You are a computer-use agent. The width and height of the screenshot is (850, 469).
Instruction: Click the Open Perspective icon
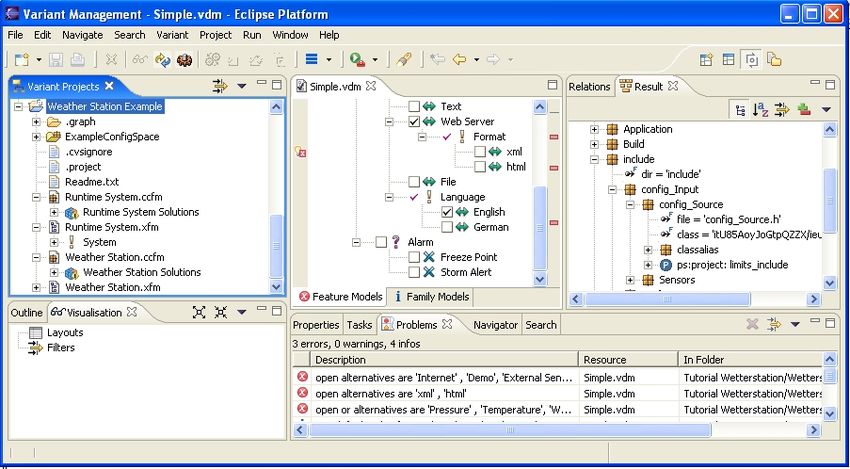click(x=706, y=60)
